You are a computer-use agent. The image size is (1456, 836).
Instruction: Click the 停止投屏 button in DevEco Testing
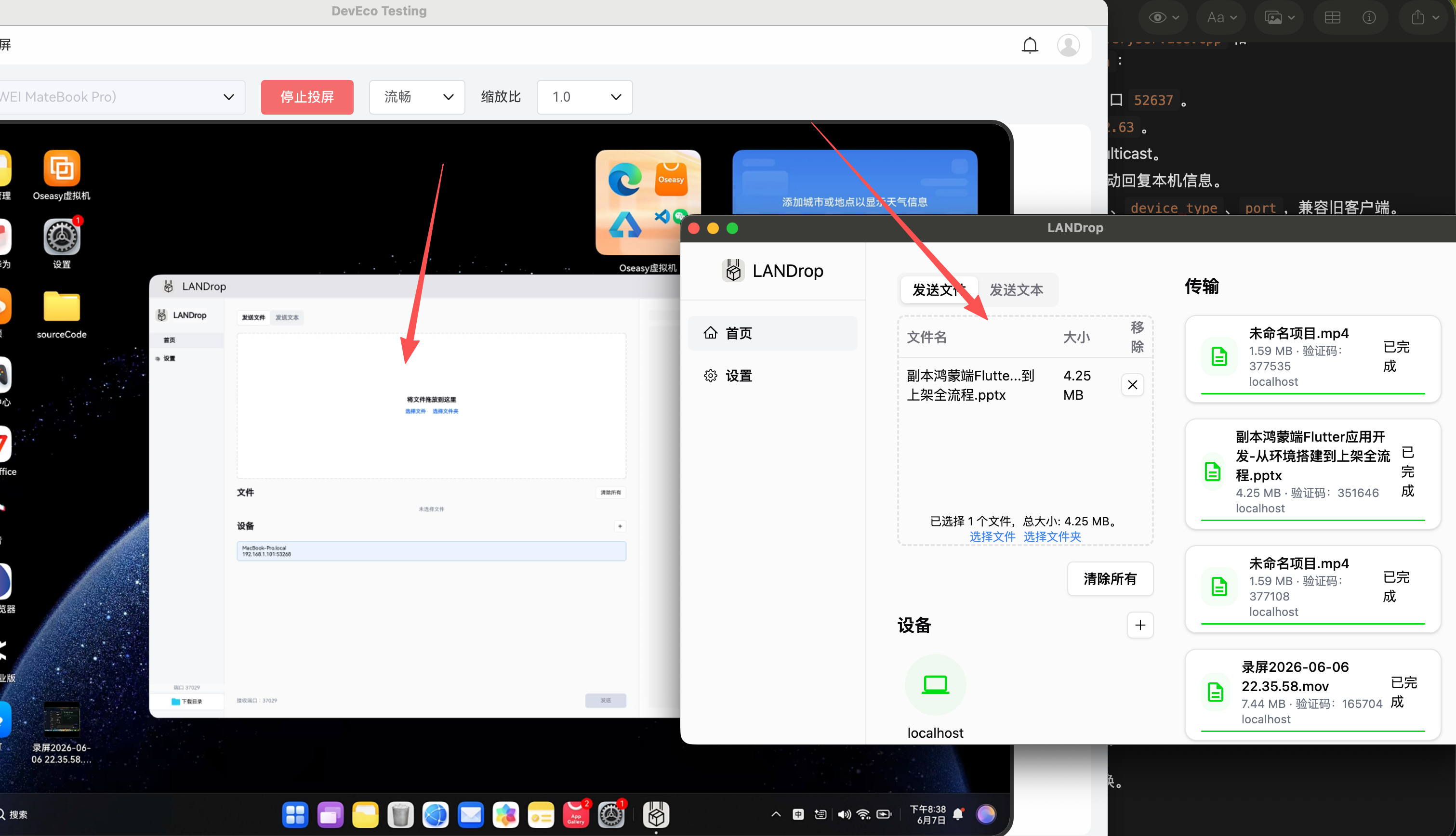pyautogui.click(x=307, y=97)
